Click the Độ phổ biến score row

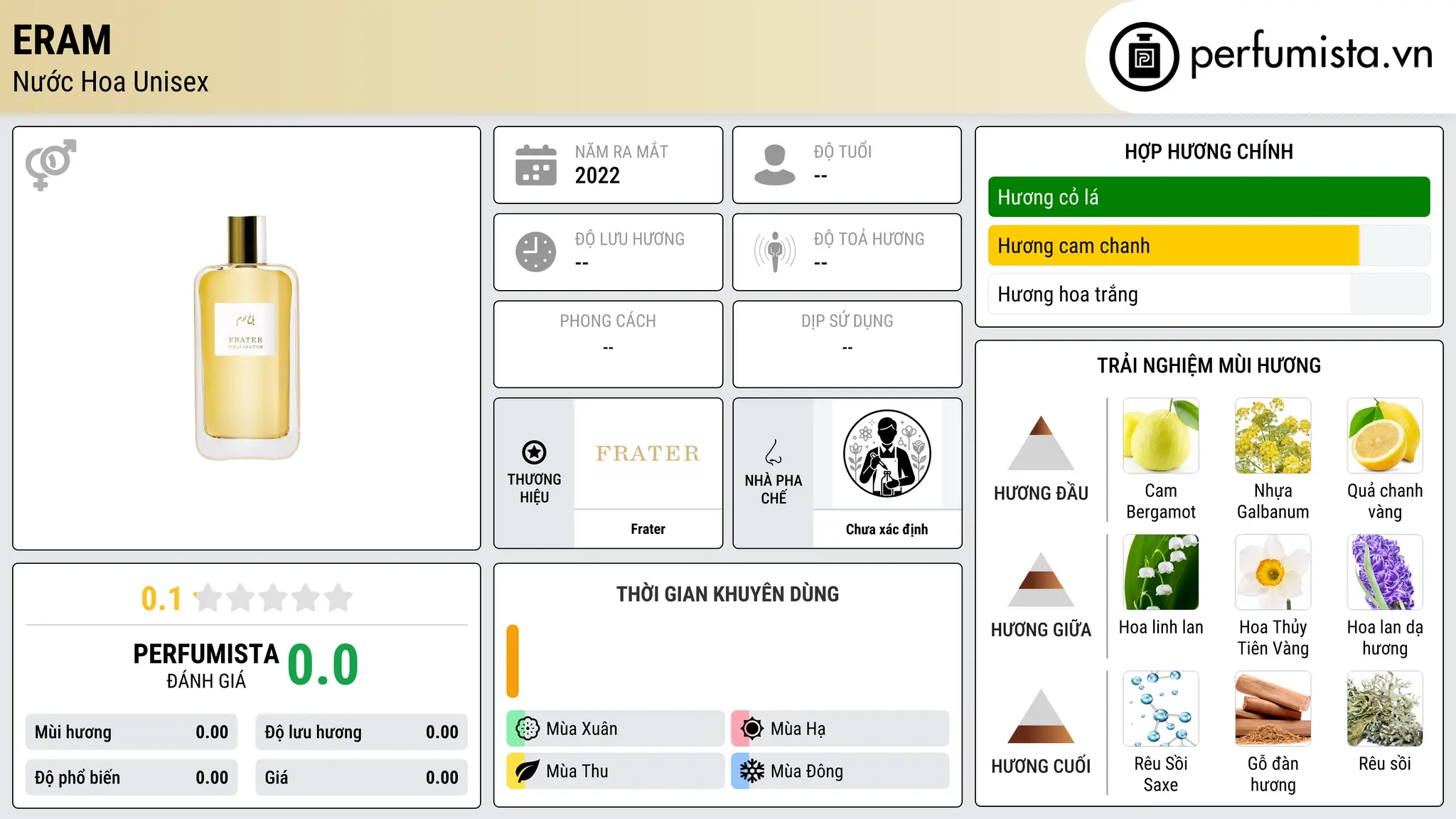coord(132,778)
